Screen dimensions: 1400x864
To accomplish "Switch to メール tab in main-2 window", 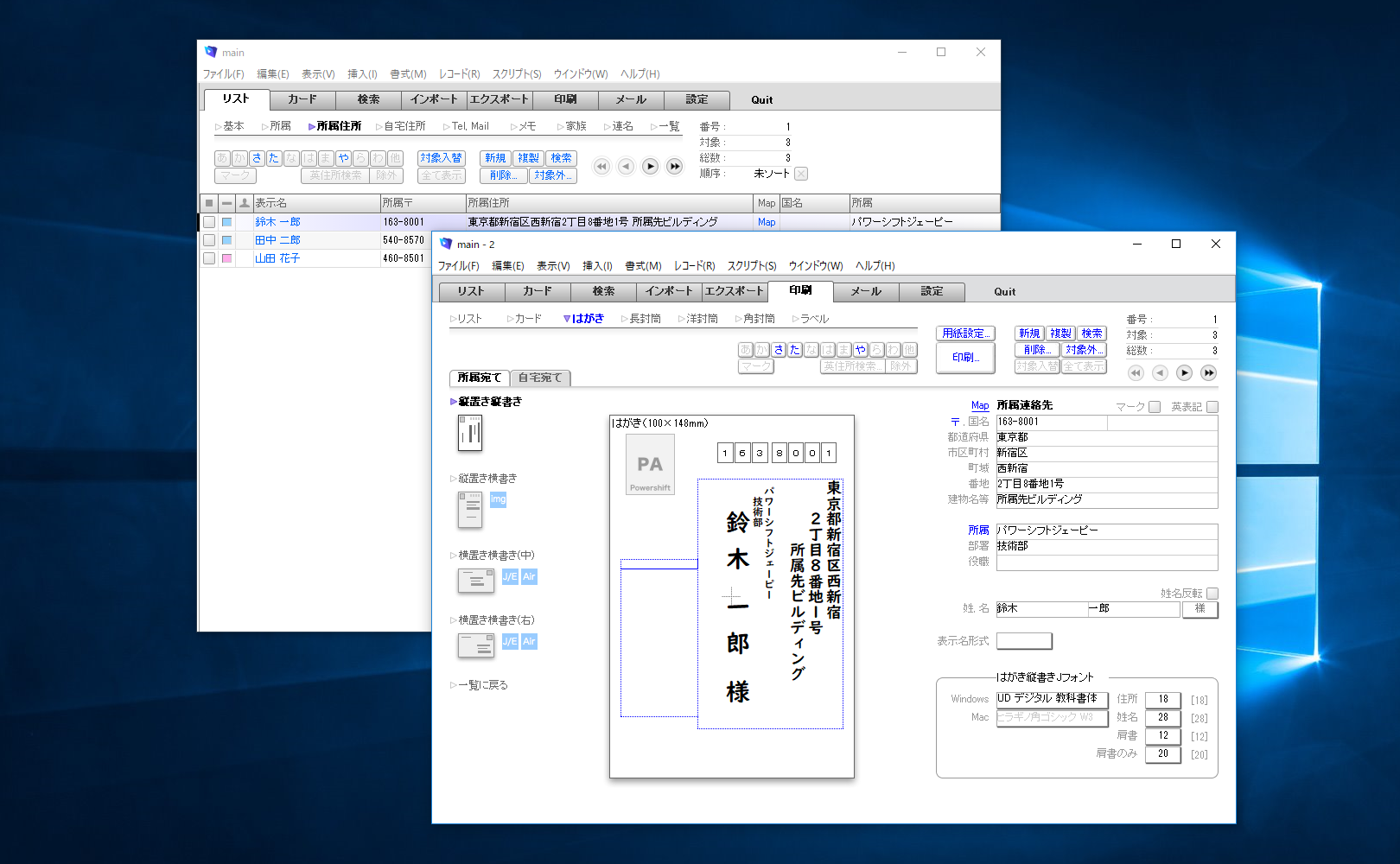I will click(866, 291).
